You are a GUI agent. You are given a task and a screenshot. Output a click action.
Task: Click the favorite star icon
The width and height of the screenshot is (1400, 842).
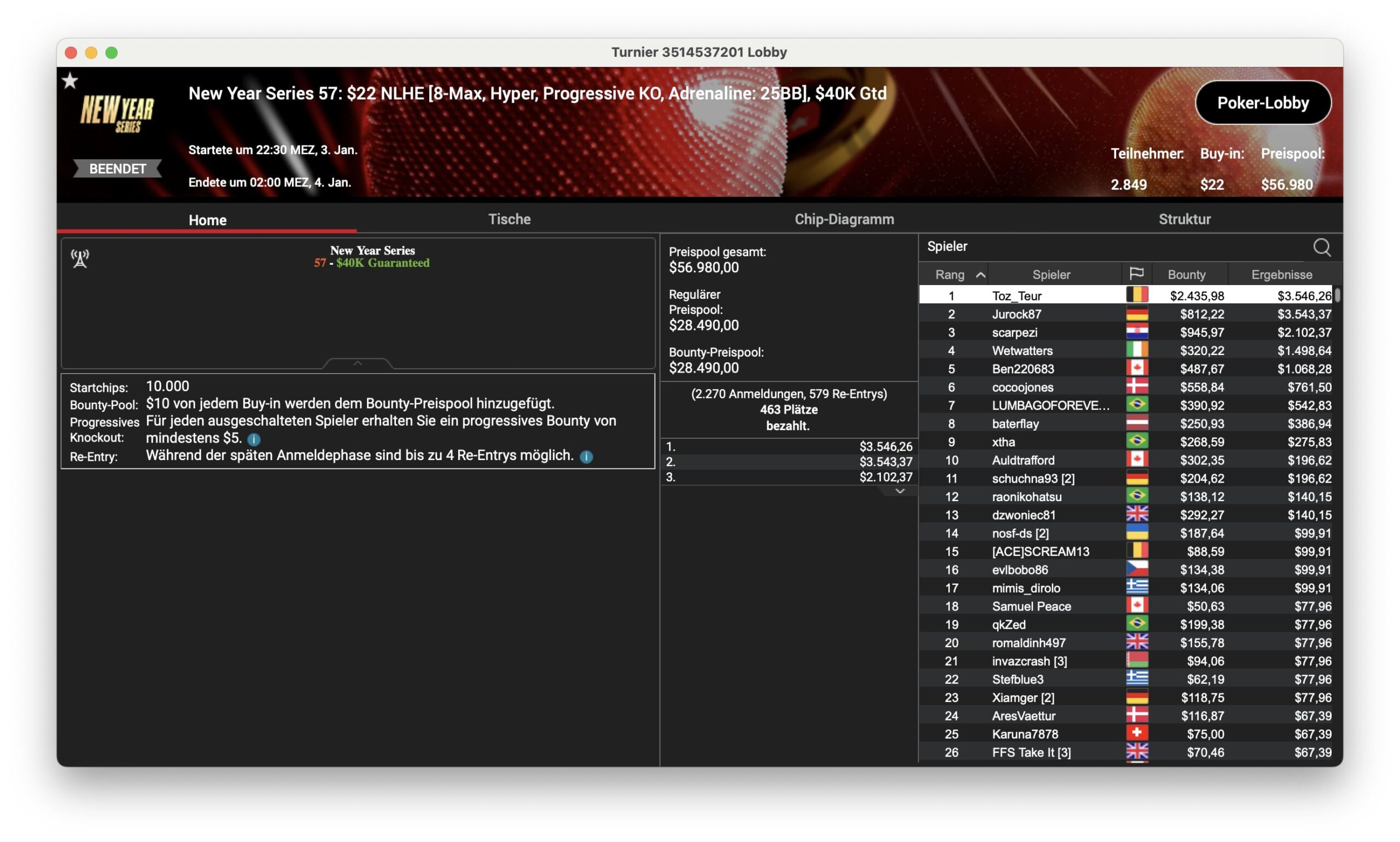click(70, 80)
